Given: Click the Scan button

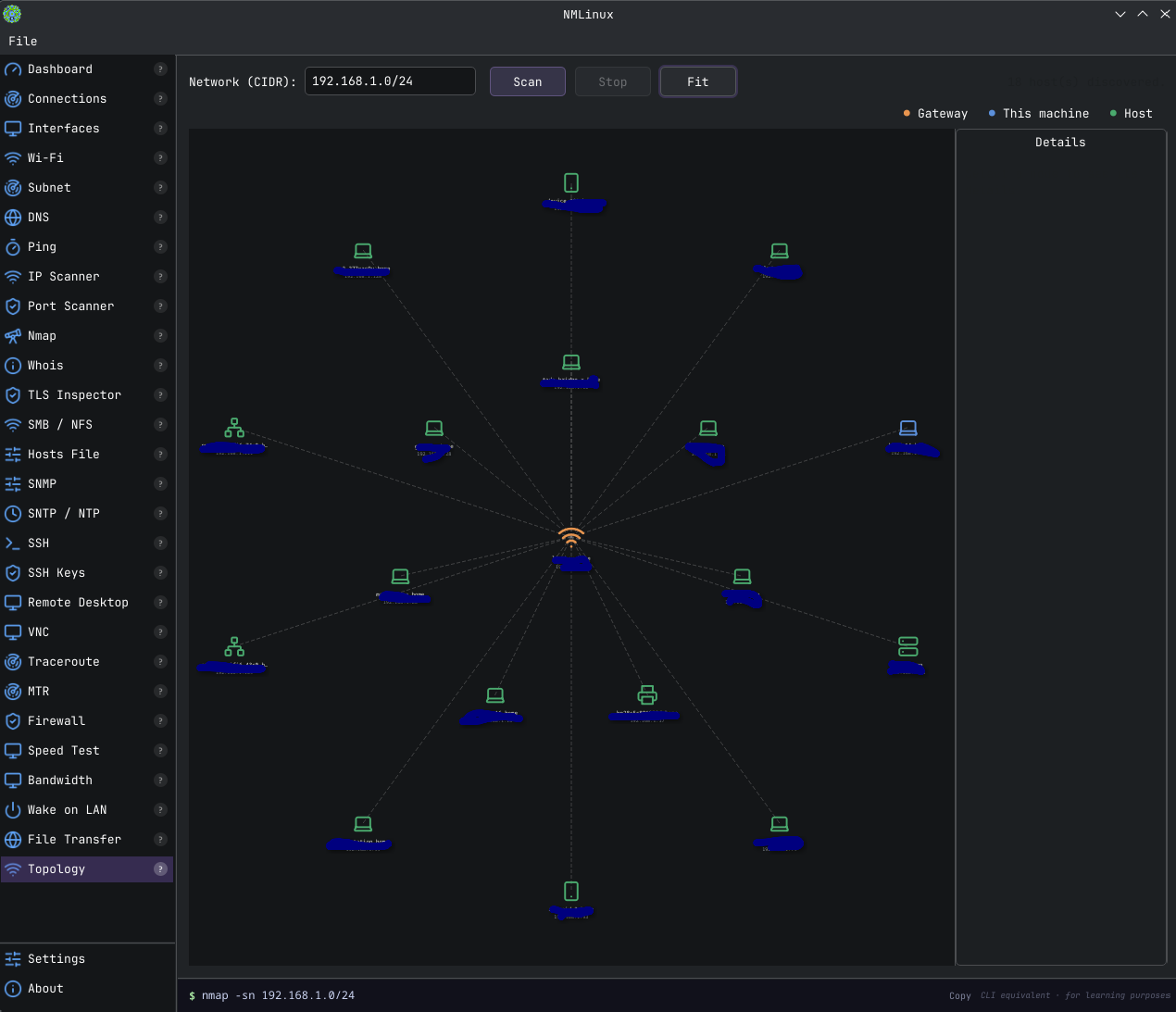Looking at the screenshot, I should [528, 81].
